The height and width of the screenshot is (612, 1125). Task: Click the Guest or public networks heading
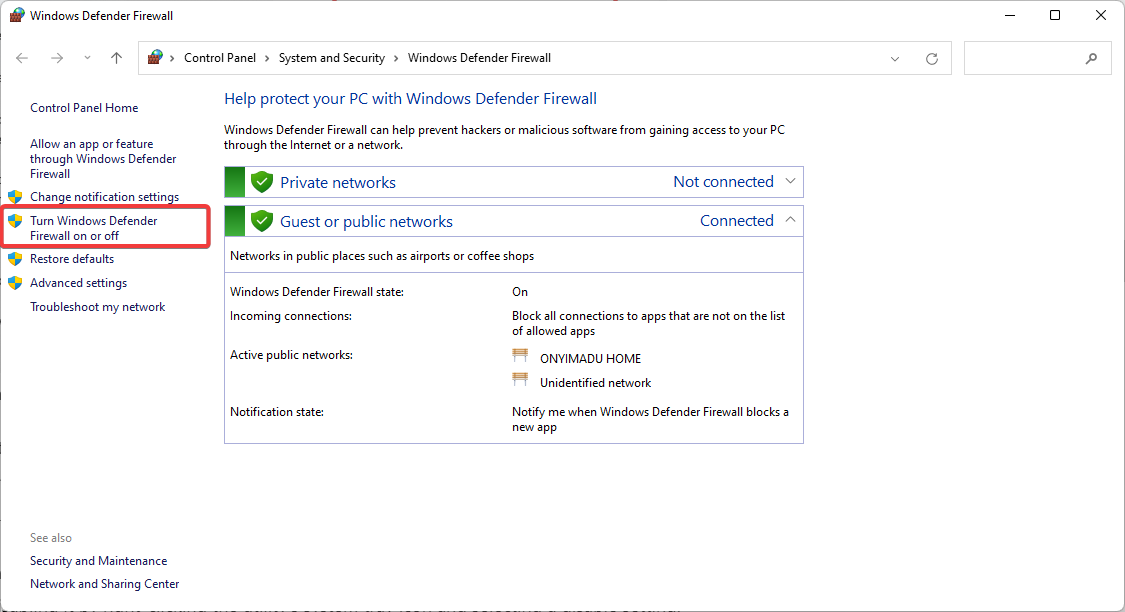[x=366, y=222]
